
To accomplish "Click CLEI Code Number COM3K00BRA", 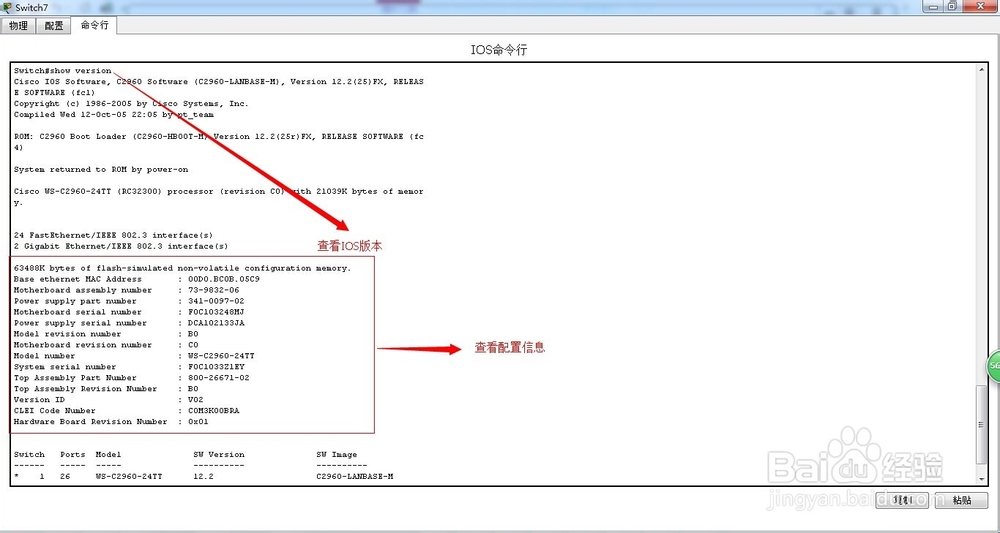I will point(214,411).
